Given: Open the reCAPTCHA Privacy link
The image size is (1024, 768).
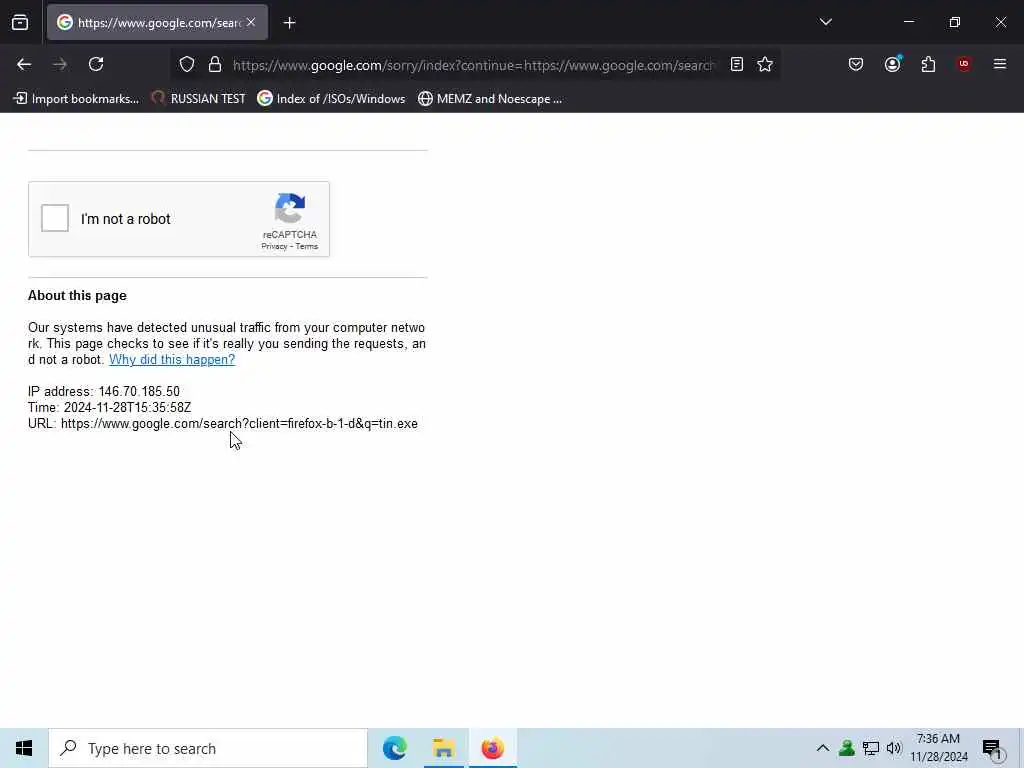Looking at the screenshot, I should 274,246.
